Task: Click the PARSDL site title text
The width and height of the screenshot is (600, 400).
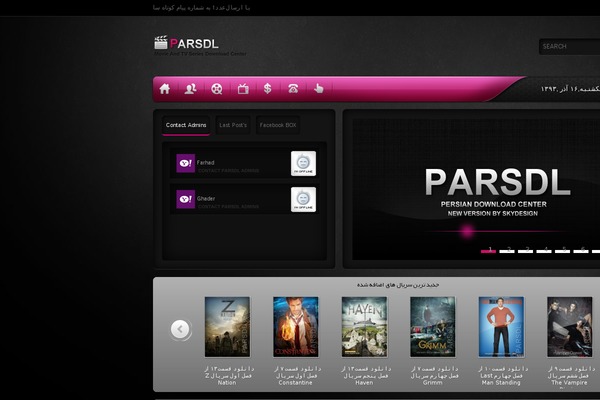Action: coord(194,44)
